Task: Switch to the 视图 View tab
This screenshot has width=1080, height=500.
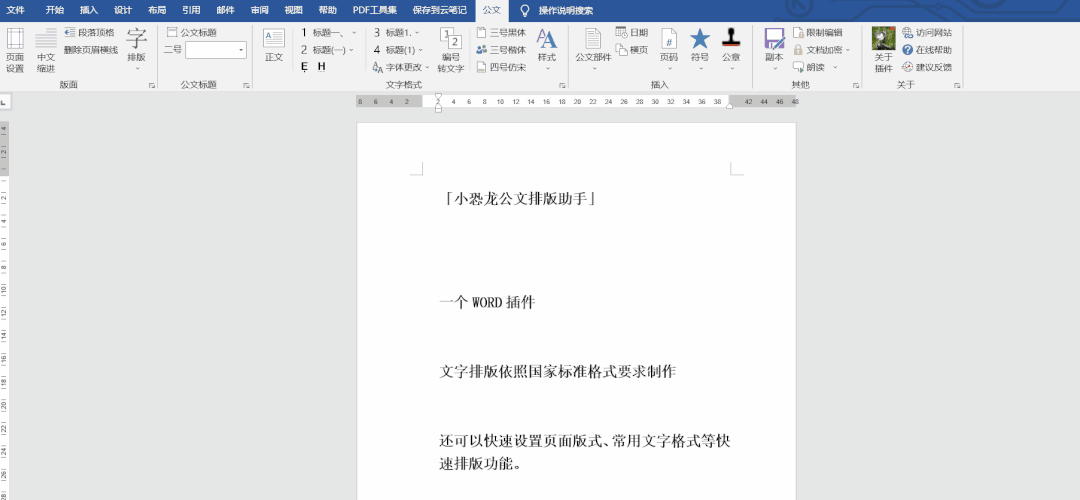Action: tap(293, 10)
